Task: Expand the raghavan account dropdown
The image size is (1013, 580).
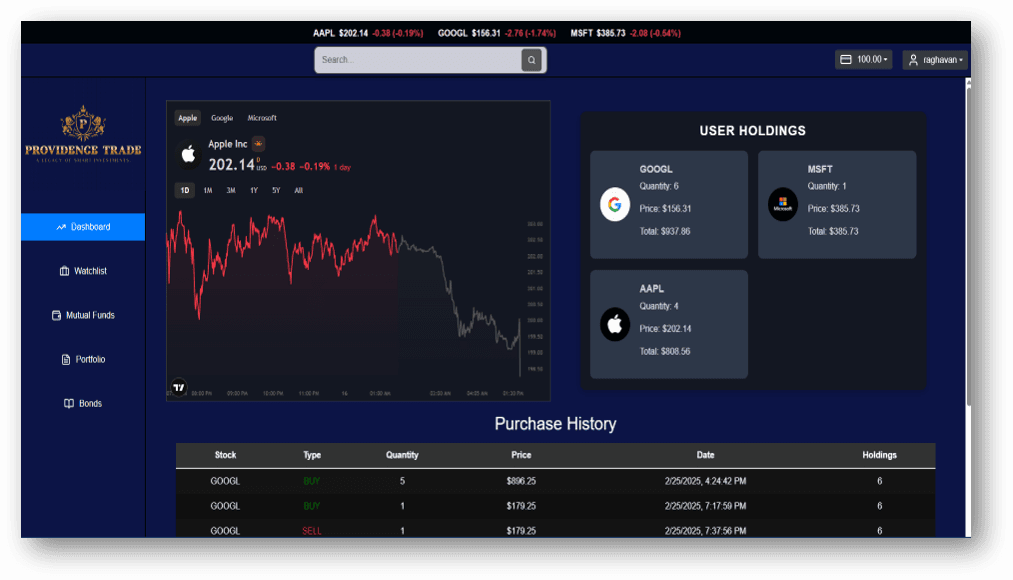Action: tap(937, 59)
